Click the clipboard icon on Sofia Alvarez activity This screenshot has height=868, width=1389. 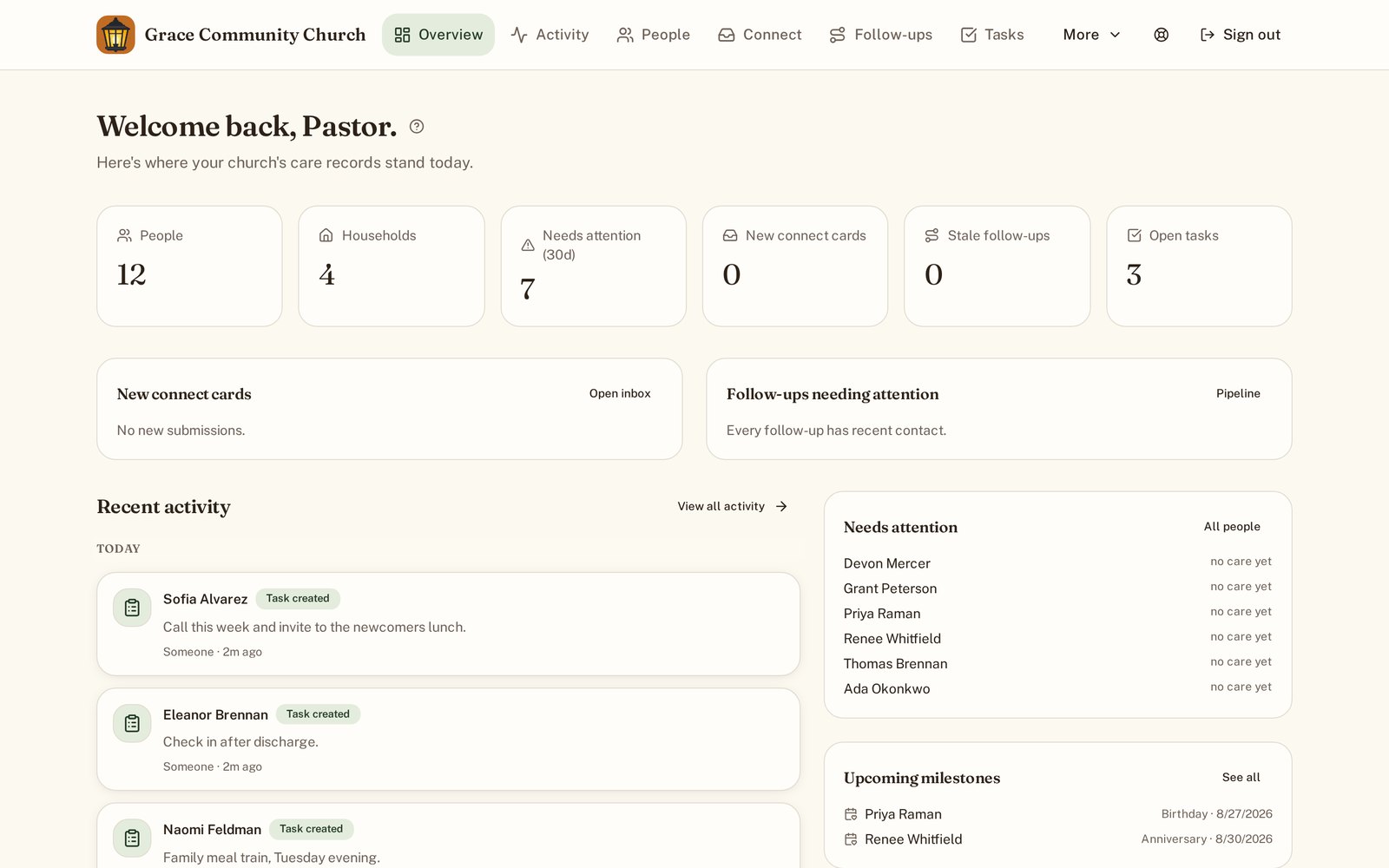(x=132, y=608)
